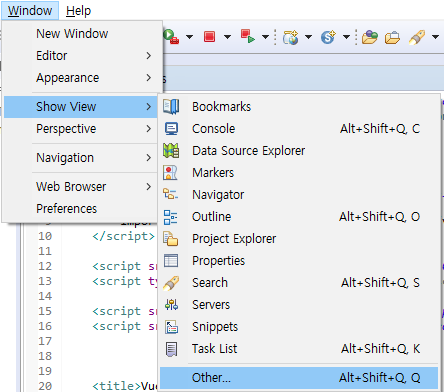This screenshot has height=392, width=444.
Task: Click the Search view flashlight icon
Action: pos(171,283)
